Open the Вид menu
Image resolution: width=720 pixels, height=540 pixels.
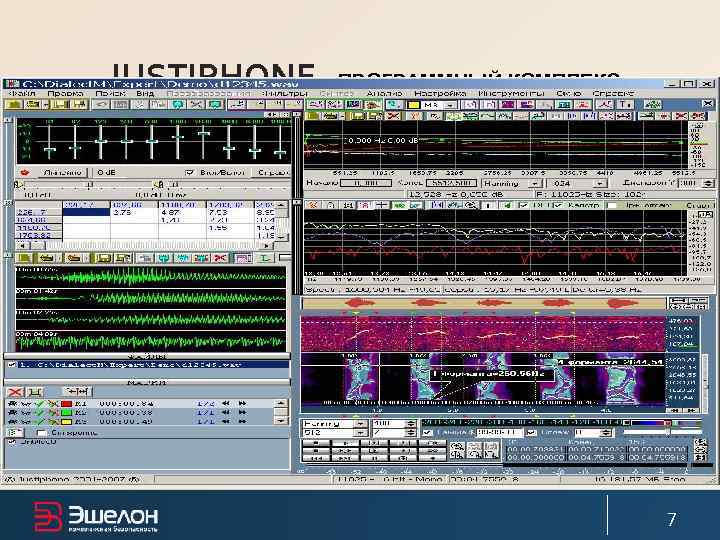point(145,93)
